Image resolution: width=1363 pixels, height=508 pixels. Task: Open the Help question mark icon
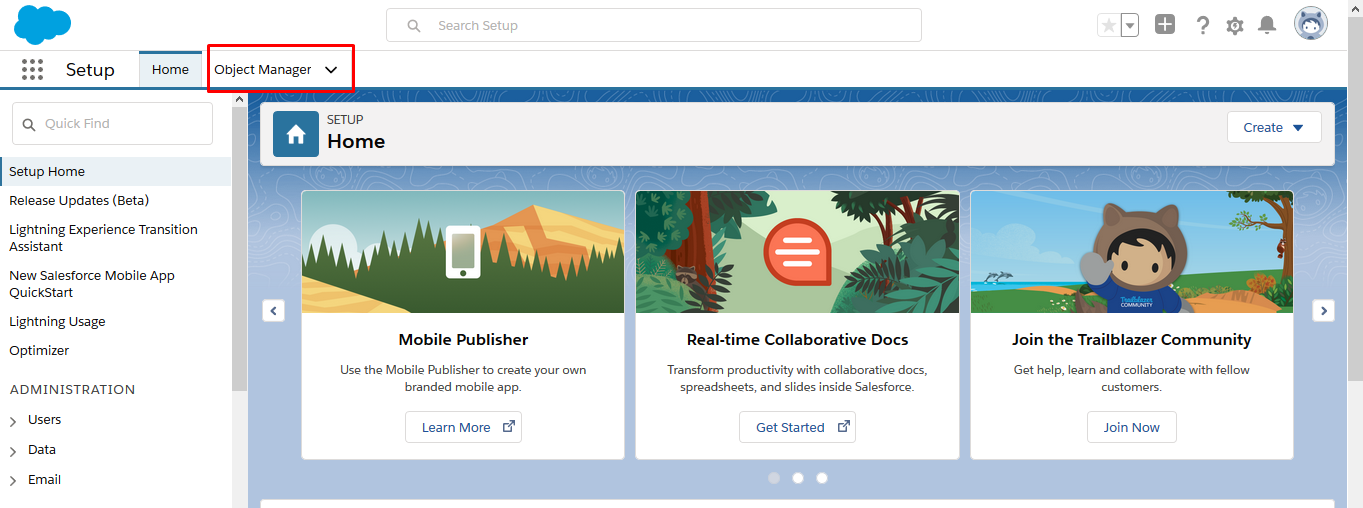pyautogui.click(x=1203, y=25)
